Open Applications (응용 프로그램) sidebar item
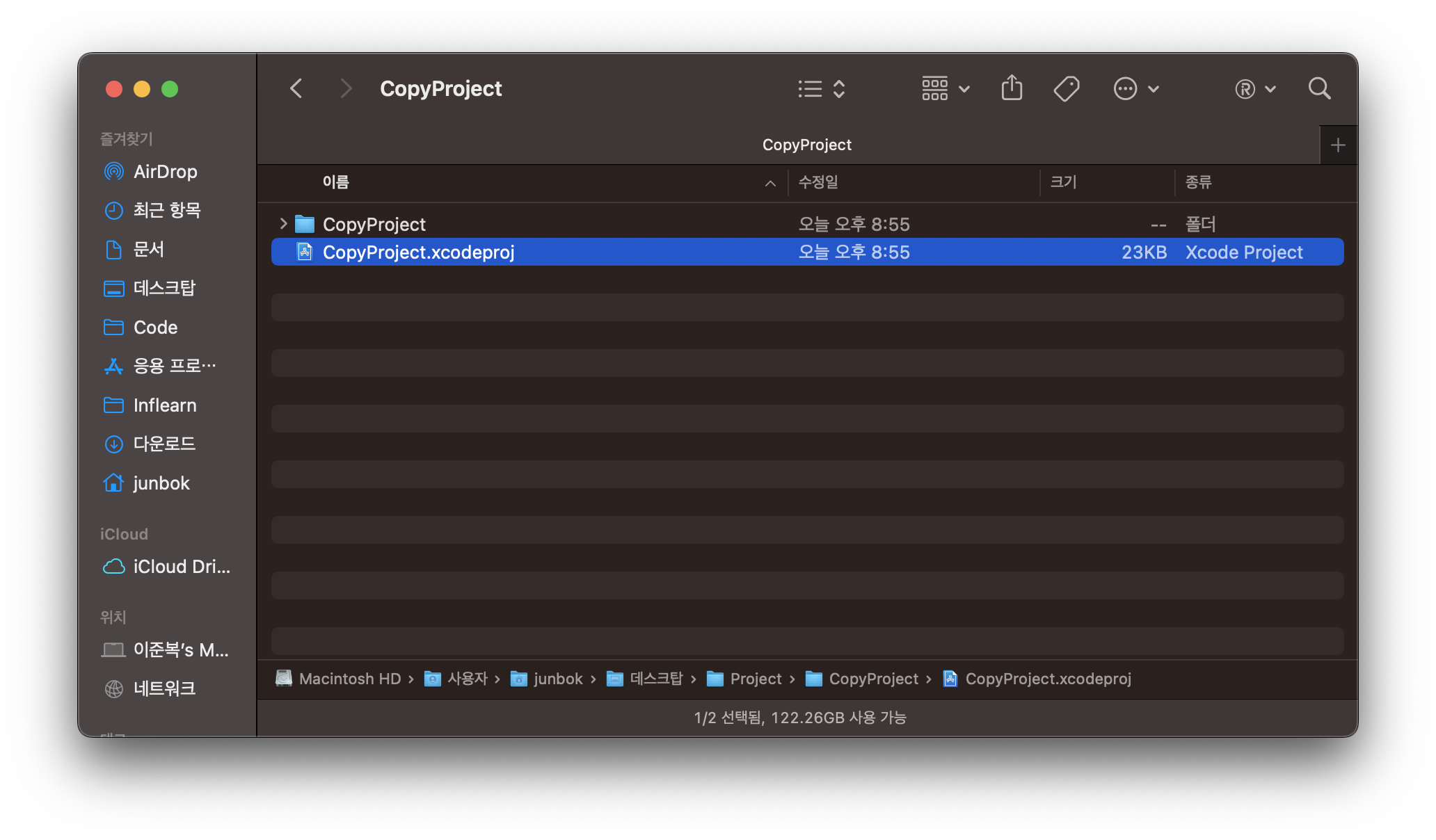The image size is (1436, 840). [x=174, y=366]
